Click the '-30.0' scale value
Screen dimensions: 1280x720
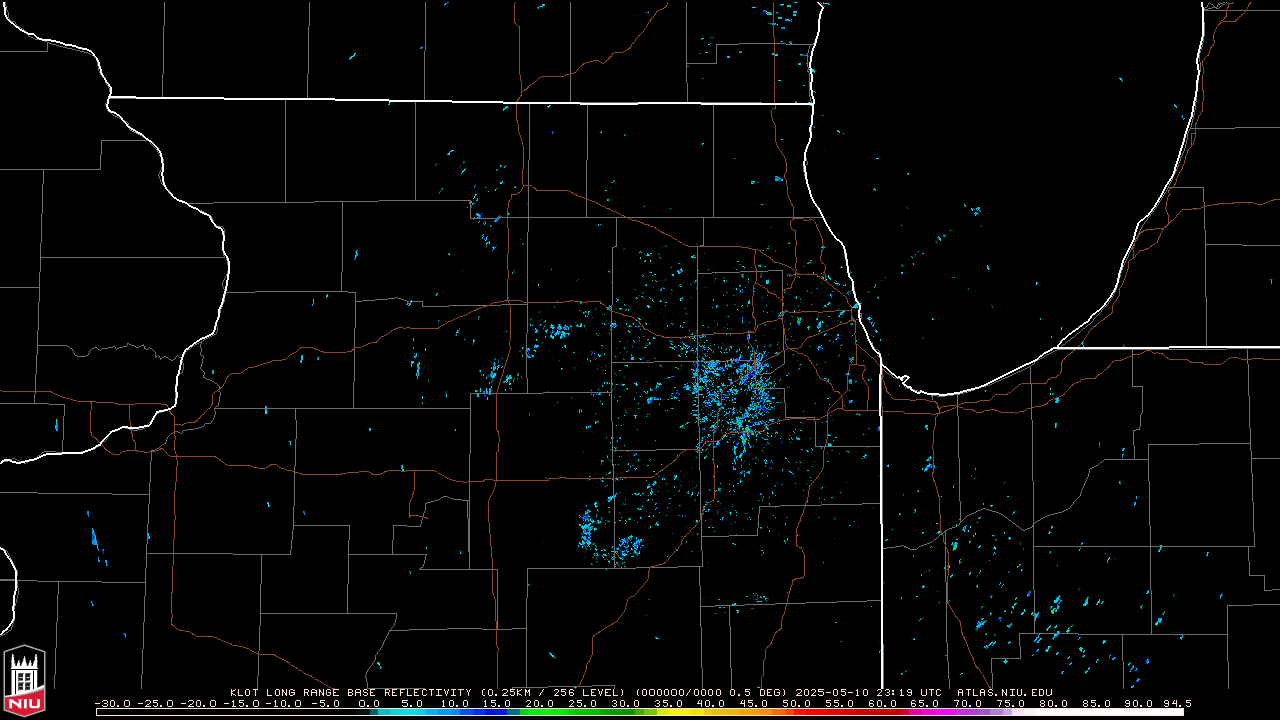coord(113,703)
